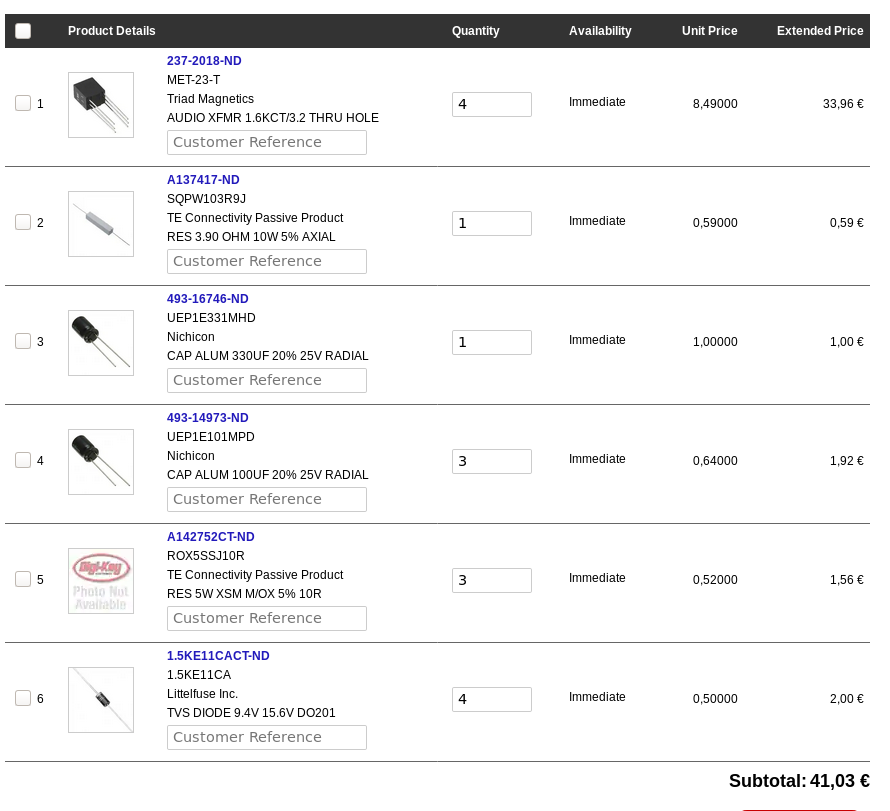Select the unit price 0,50000
The width and height of the screenshot is (890, 811).
click(x=715, y=699)
